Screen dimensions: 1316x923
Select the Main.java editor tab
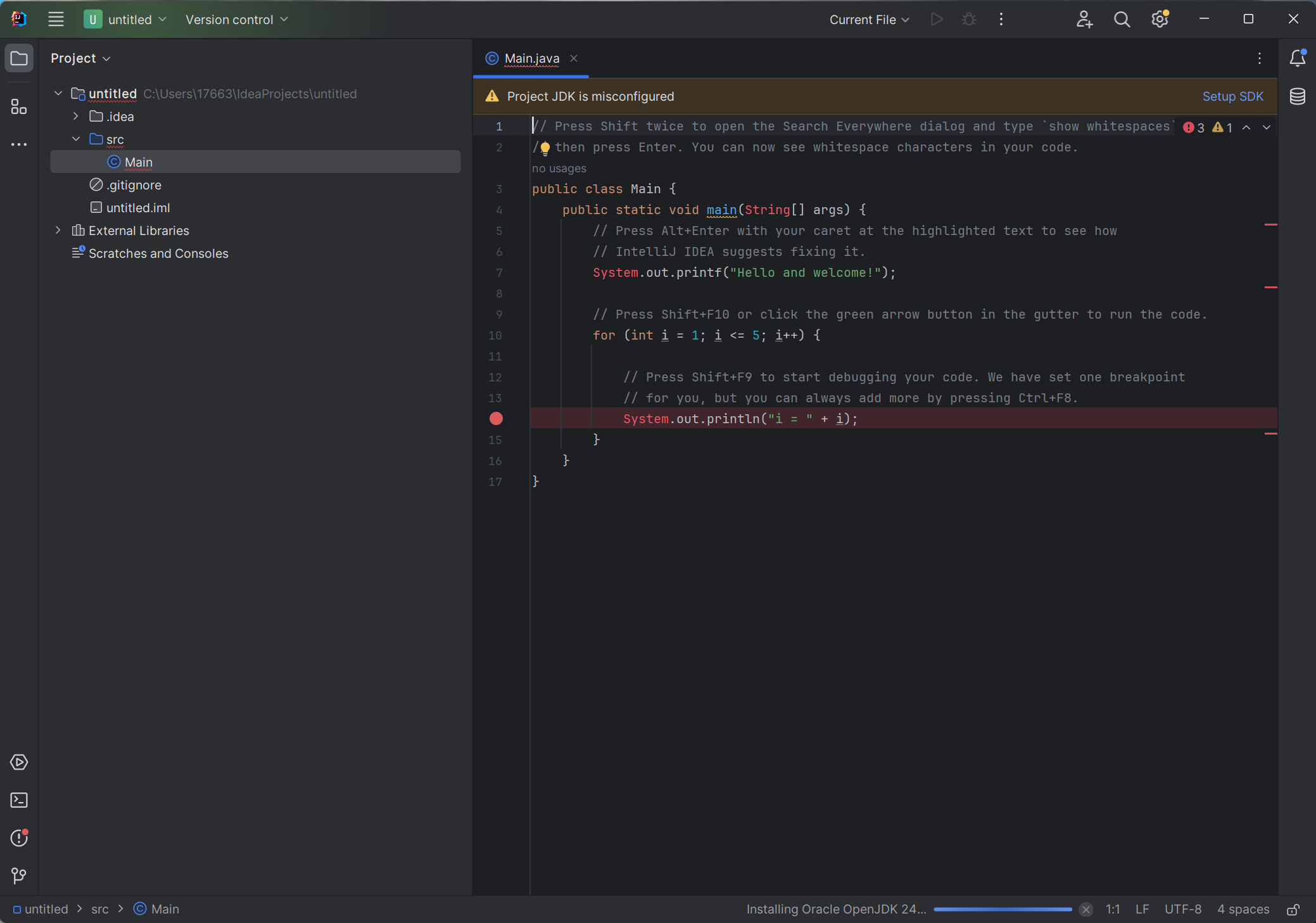click(531, 58)
